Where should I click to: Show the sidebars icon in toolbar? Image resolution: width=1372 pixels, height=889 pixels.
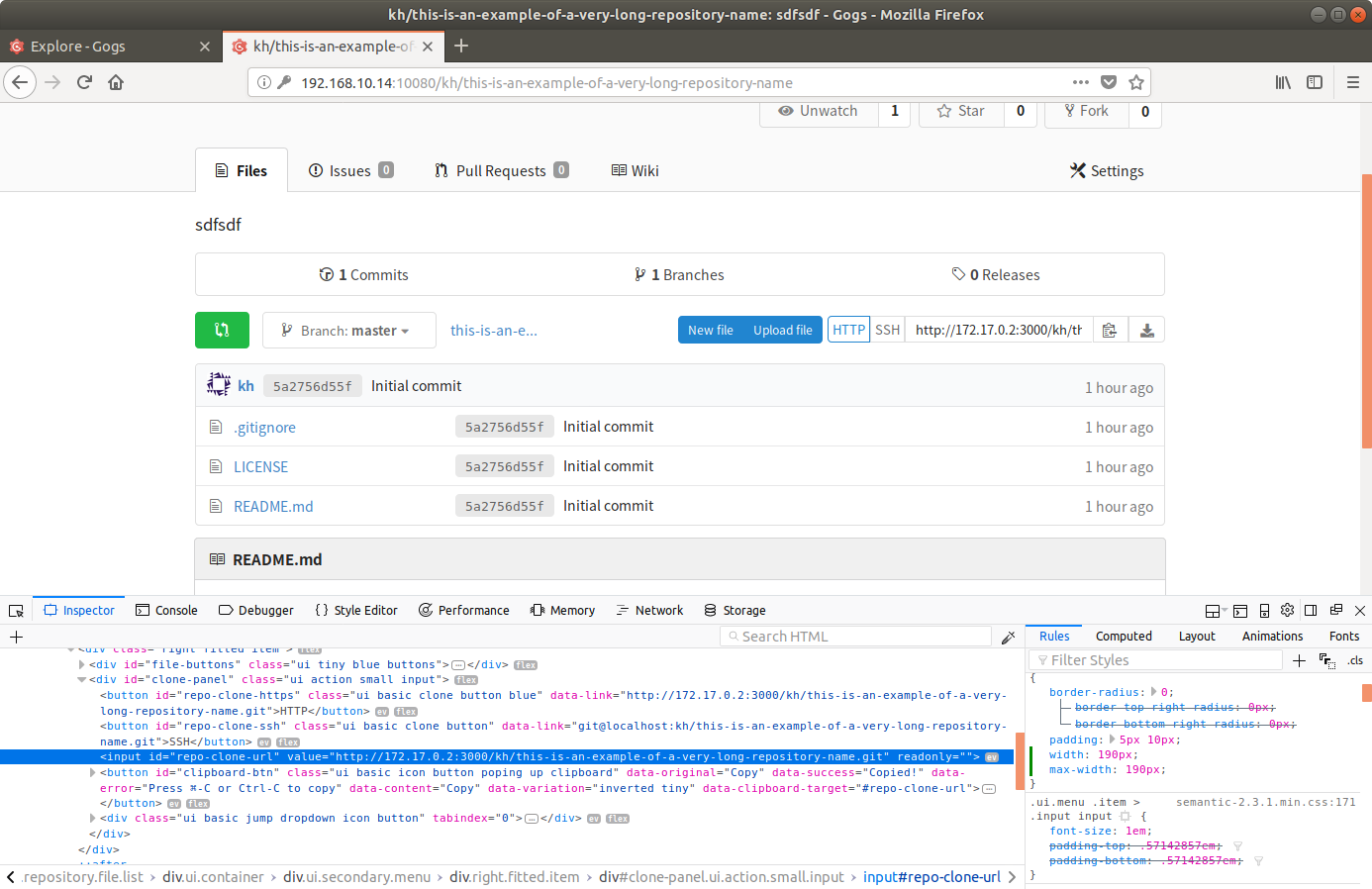(1315, 82)
